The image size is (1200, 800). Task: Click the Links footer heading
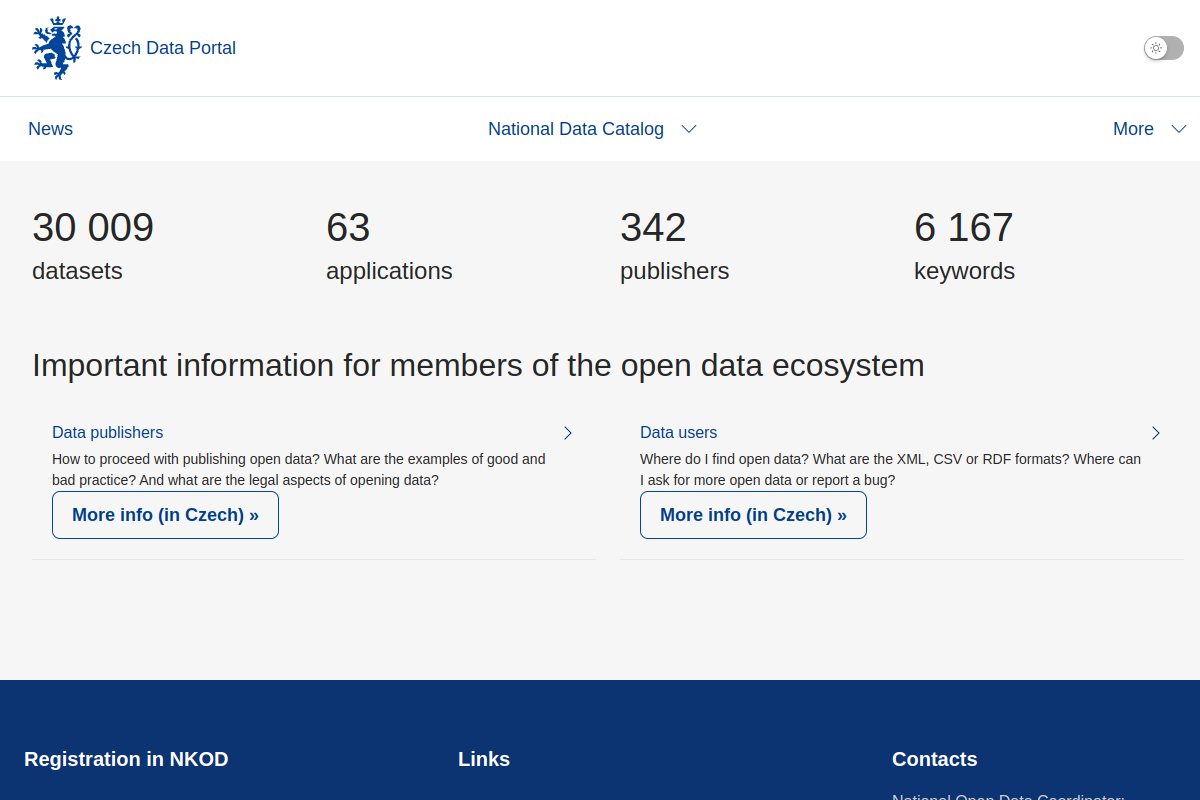(484, 759)
